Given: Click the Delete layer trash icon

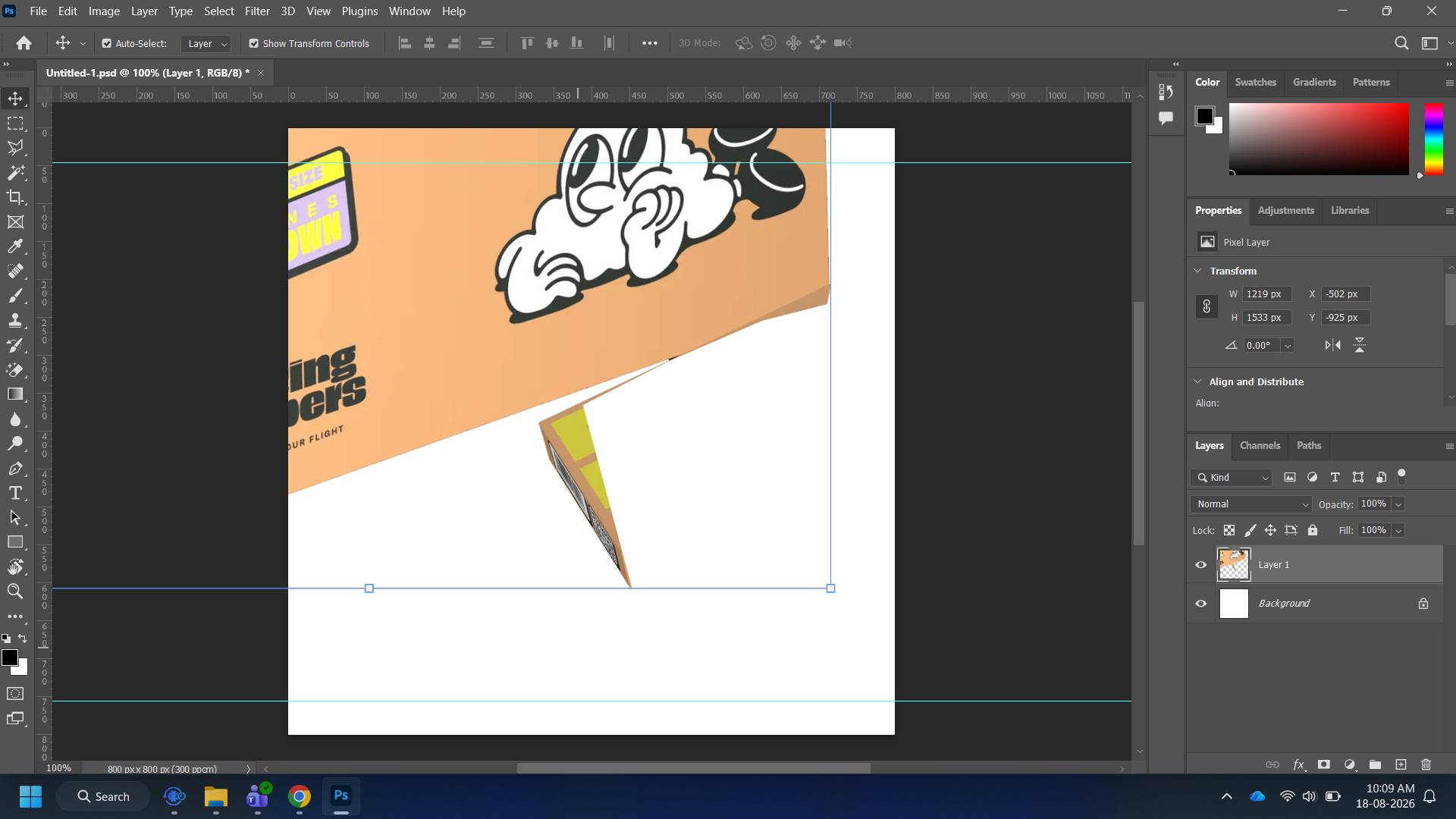Looking at the screenshot, I should pos(1426,764).
